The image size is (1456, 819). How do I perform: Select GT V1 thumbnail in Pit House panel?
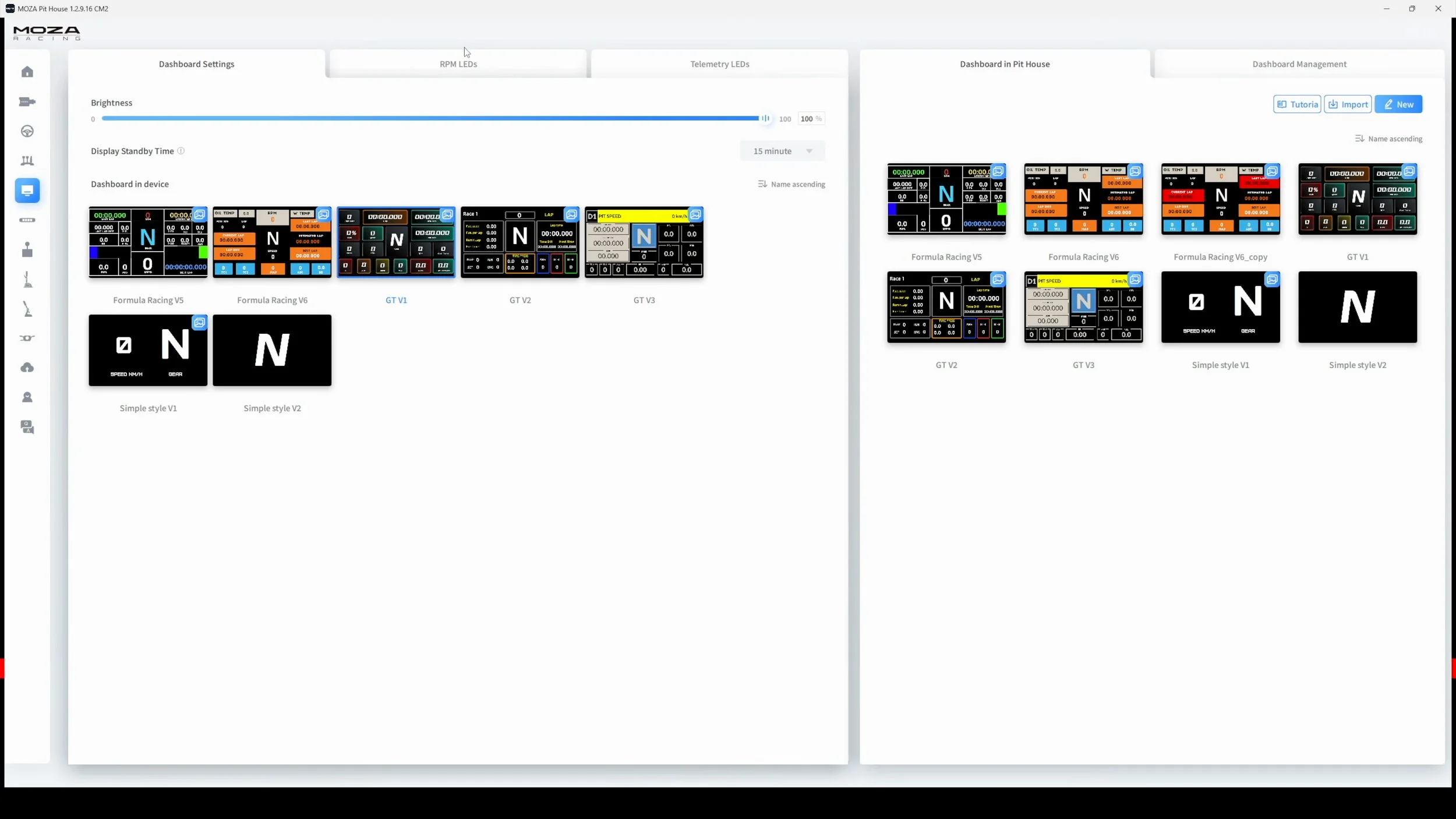[1358, 199]
